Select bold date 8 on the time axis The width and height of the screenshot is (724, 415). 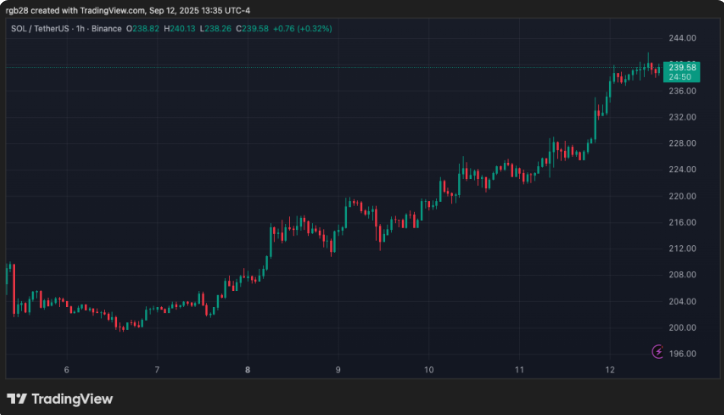pyautogui.click(x=247, y=370)
